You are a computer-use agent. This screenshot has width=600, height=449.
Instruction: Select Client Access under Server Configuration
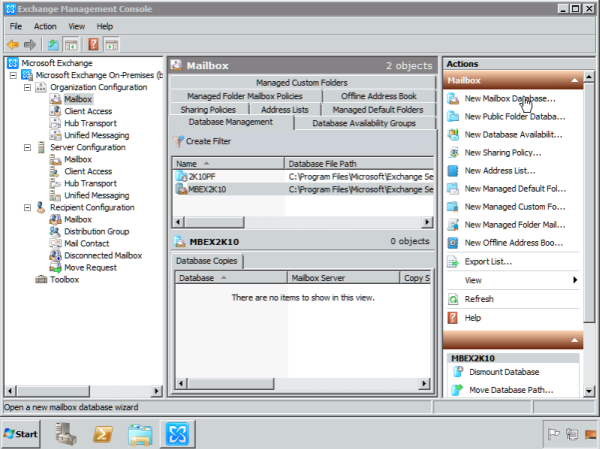[x=88, y=171]
